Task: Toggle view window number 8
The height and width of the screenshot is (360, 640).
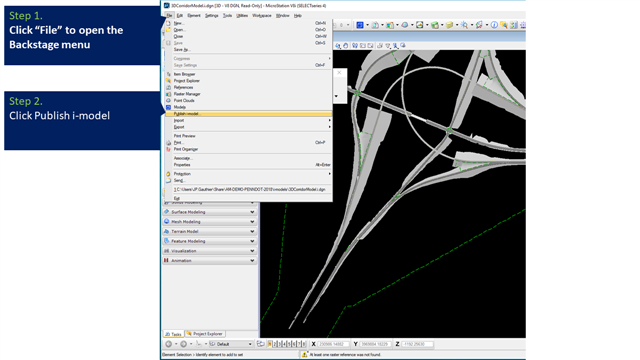Action: (x=303, y=344)
